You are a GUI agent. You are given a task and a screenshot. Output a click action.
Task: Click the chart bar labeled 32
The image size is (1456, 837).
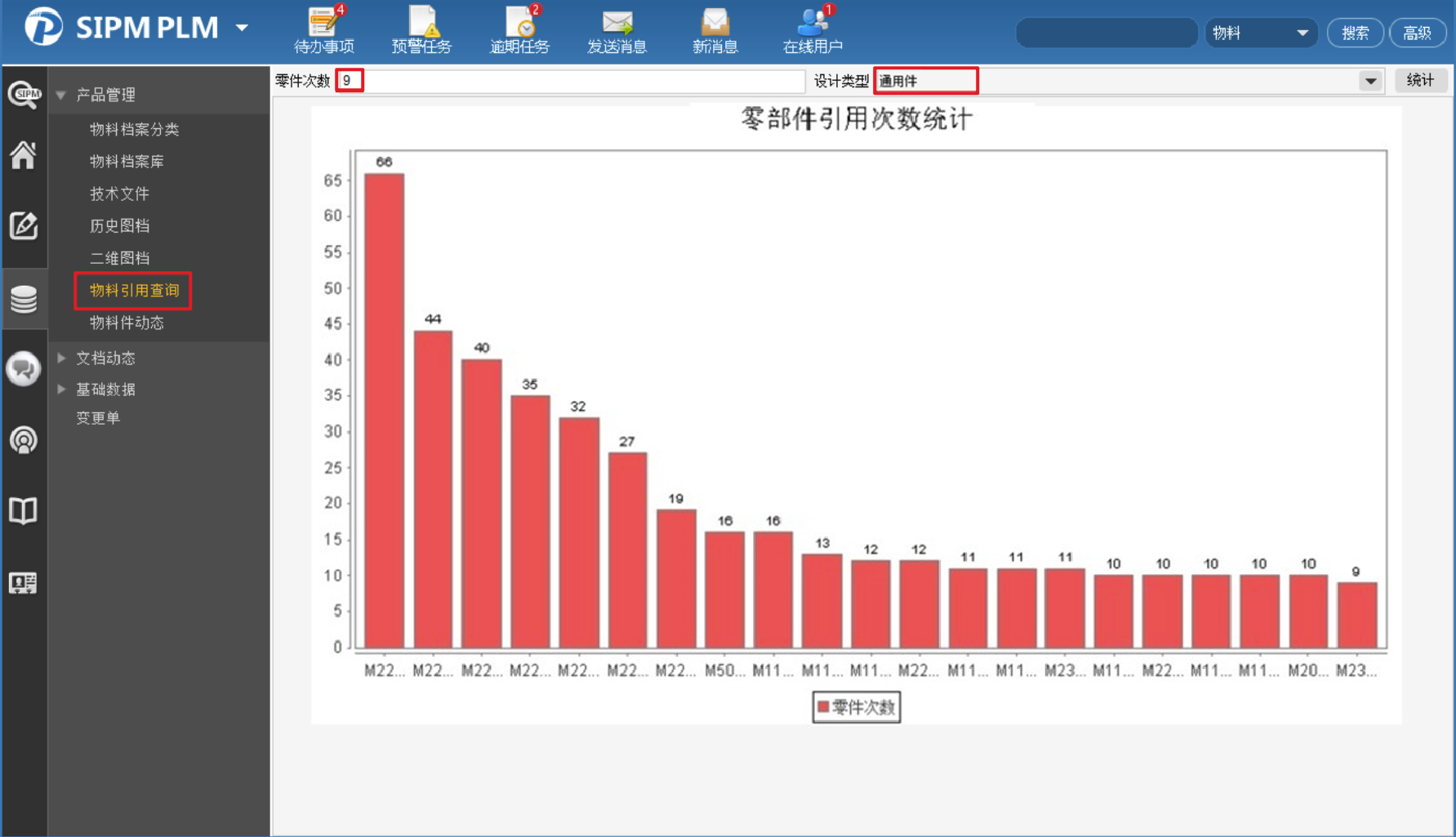pos(579,533)
